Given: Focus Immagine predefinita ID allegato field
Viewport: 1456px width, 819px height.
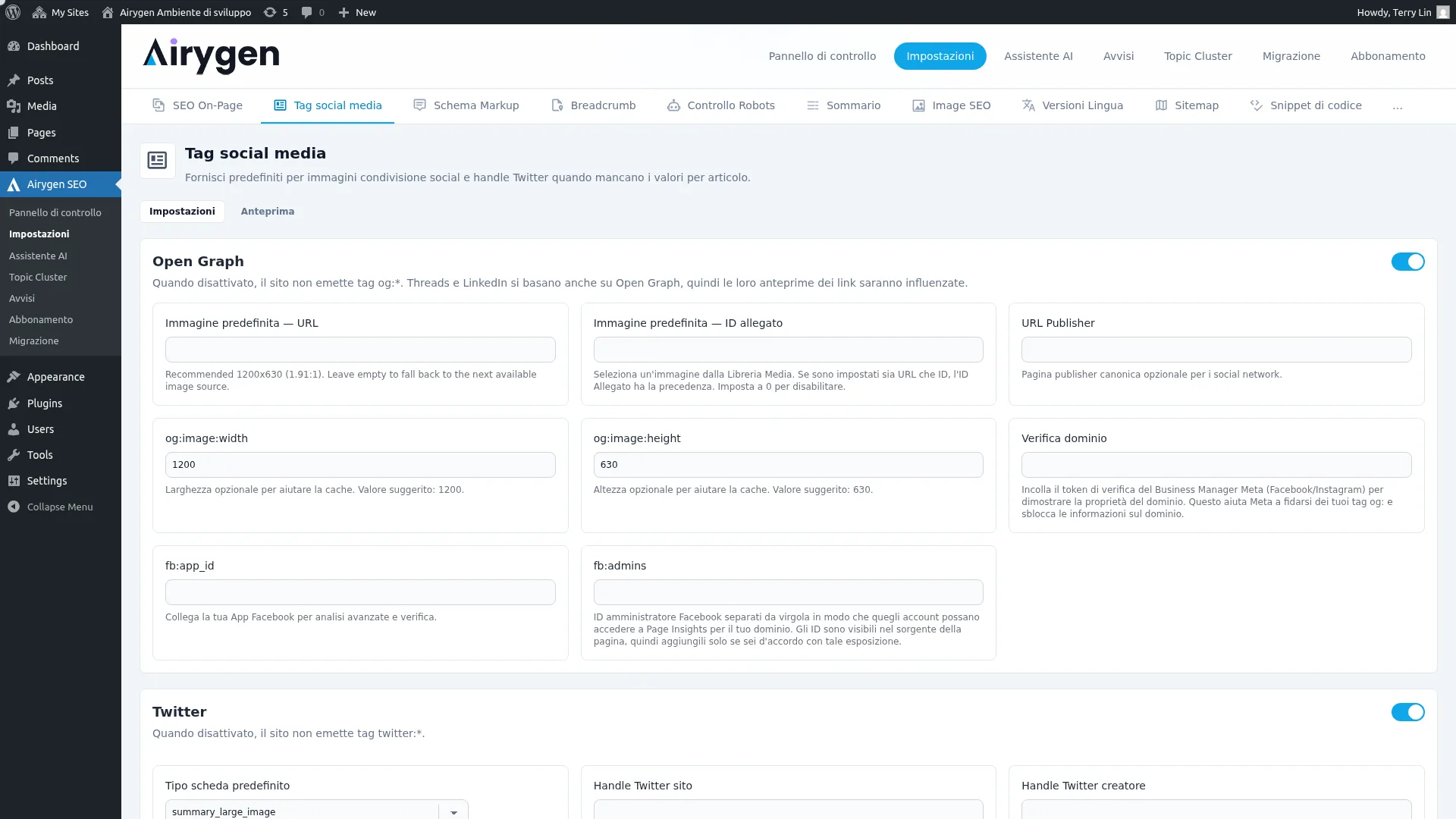Looking at the screenshot, I should click(x=788, y=350).
